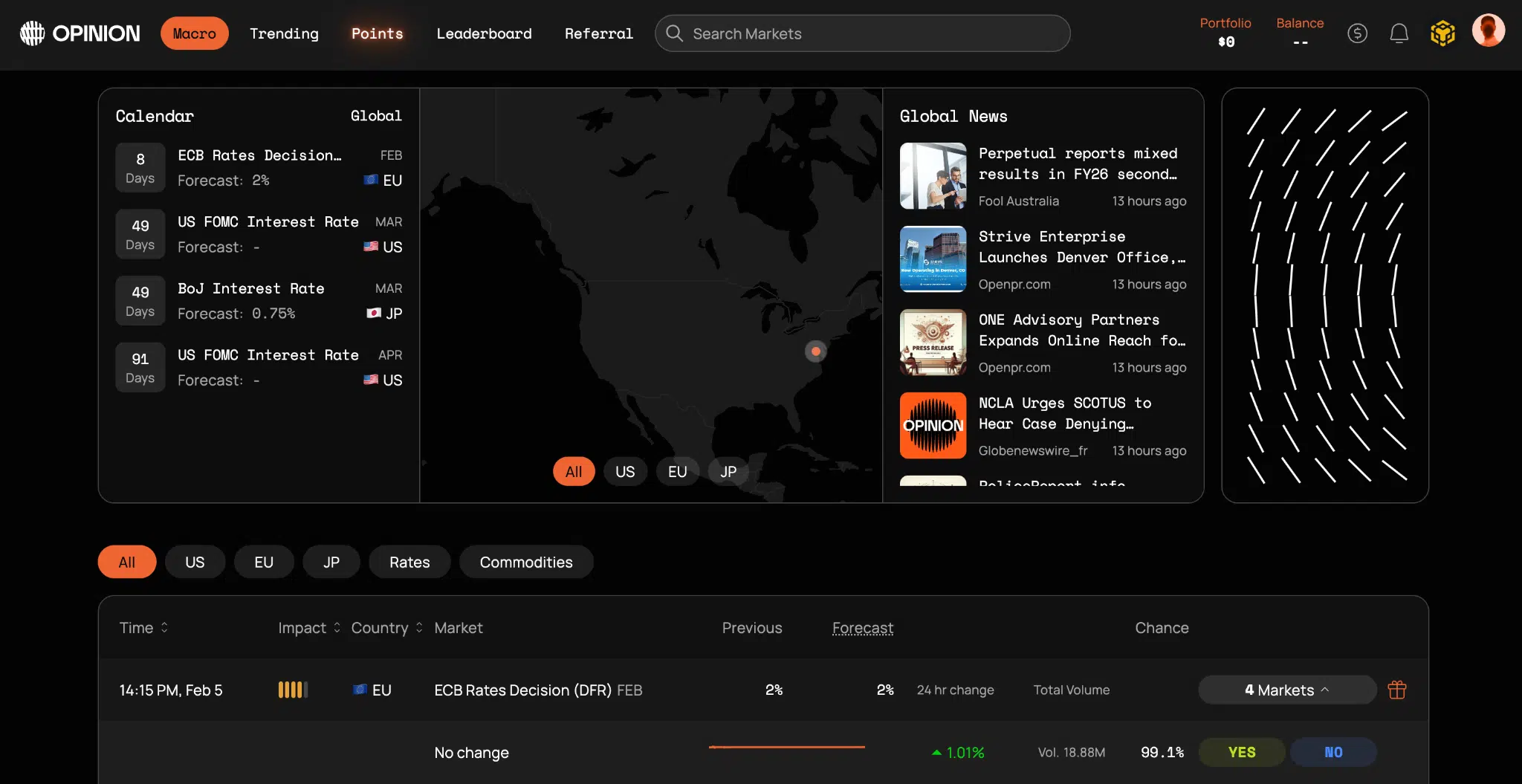1522x784 pixels.
Task: Sort the table by Impact
Action: (x=309, y=628)
